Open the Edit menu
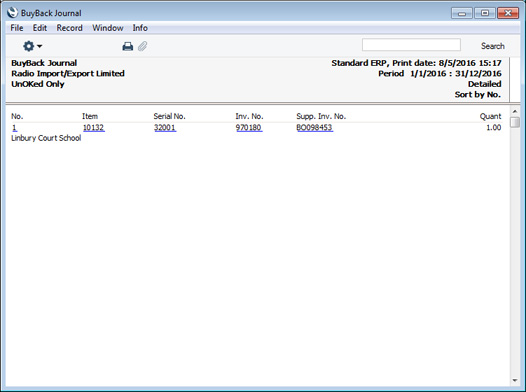This screenshot has height=392, width=526. tap(40, 28)
